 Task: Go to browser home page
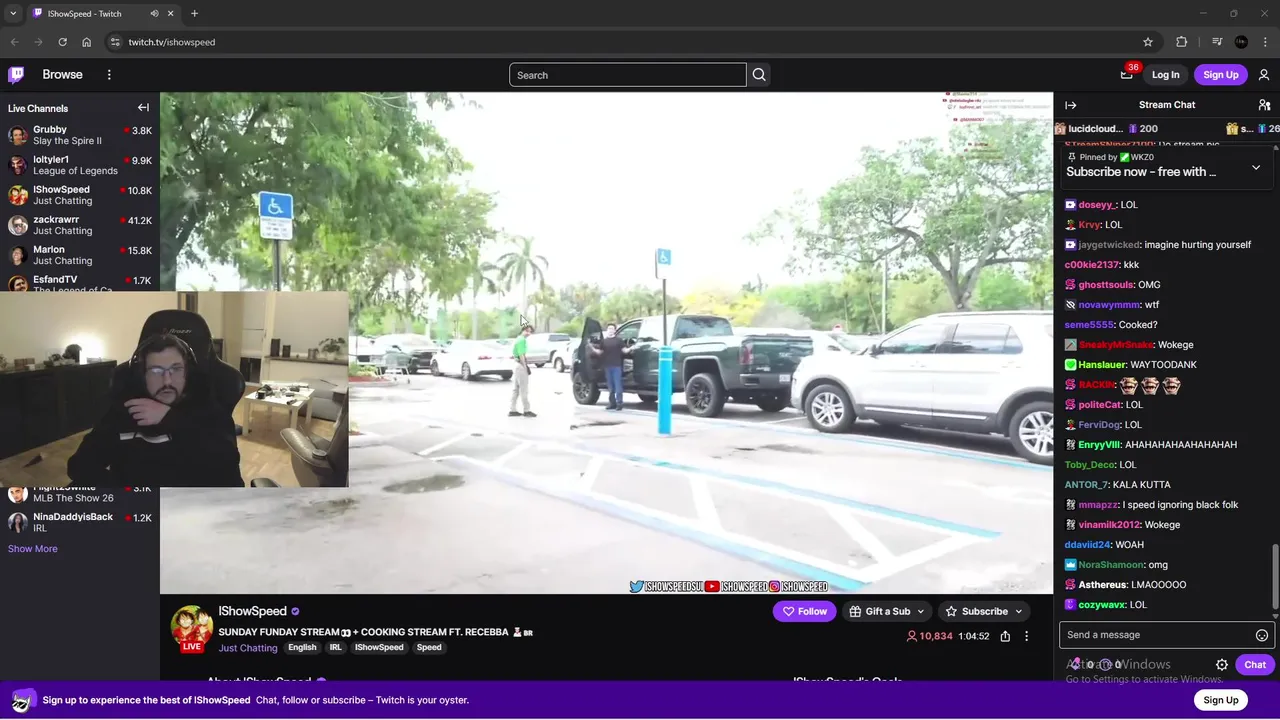pos(86,42)
